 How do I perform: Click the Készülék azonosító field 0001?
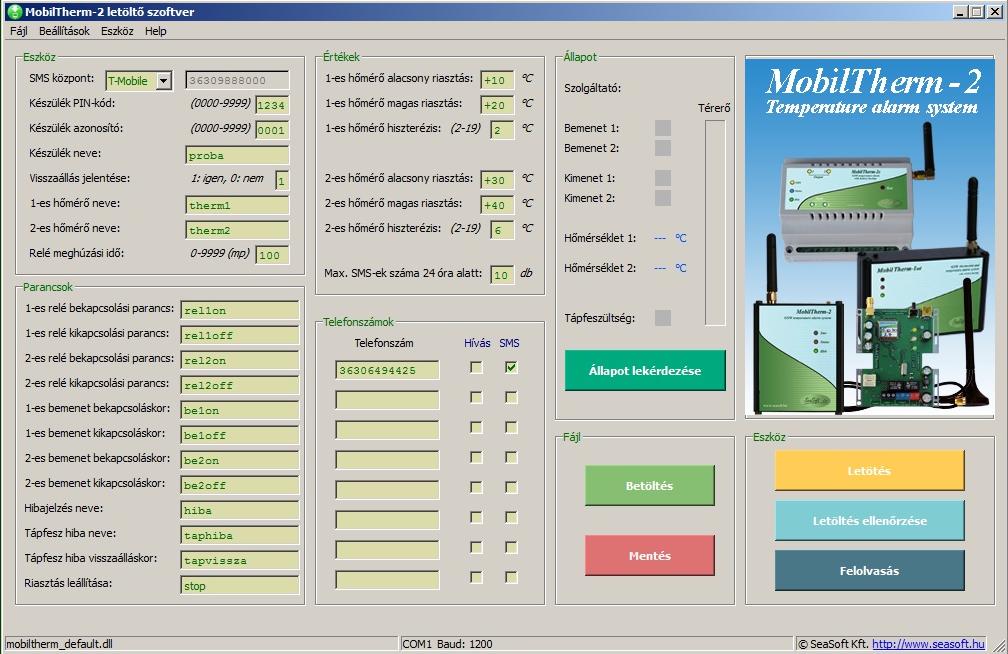[272, 131]
